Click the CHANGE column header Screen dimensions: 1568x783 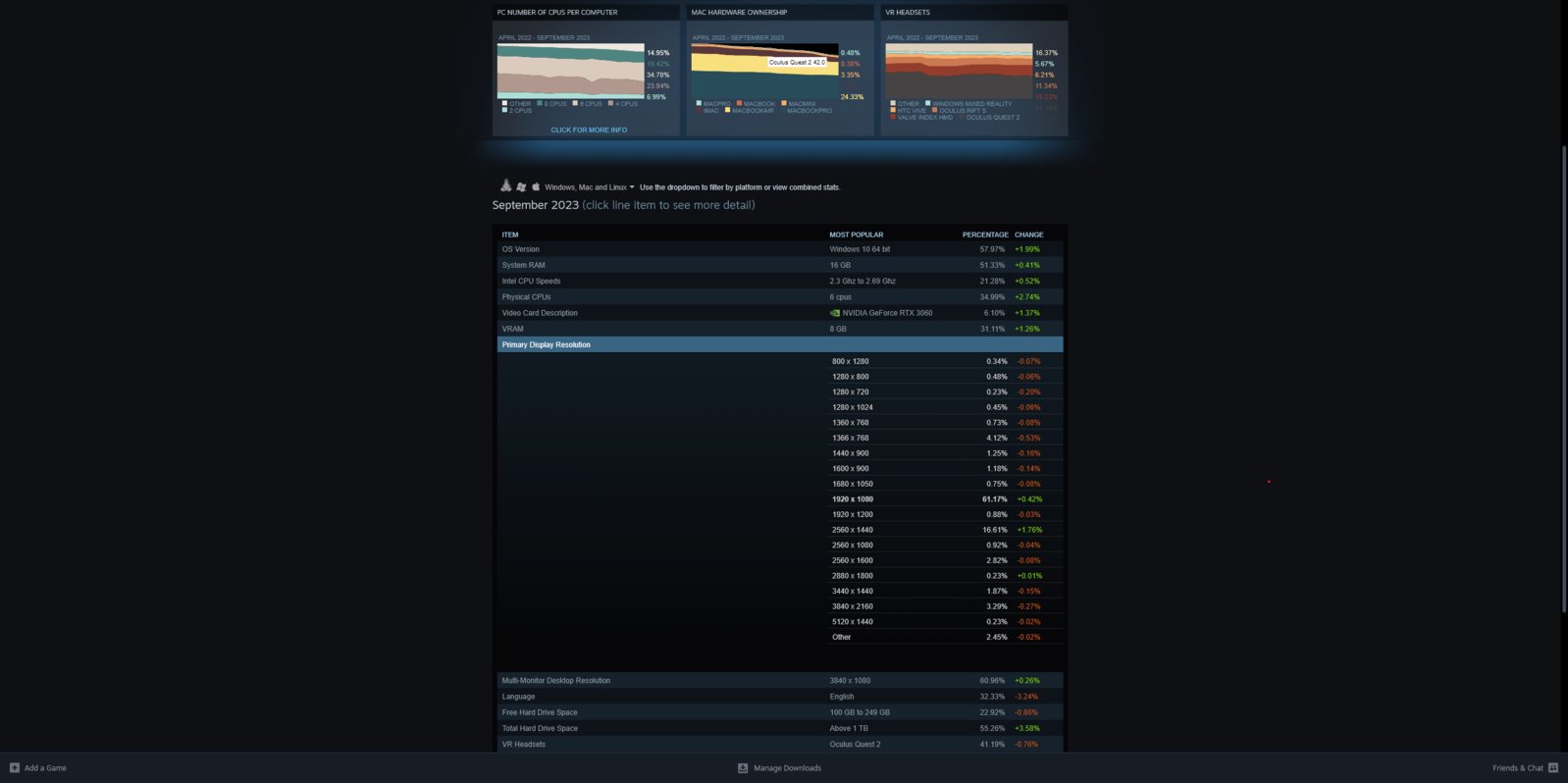click(1028, 235)
